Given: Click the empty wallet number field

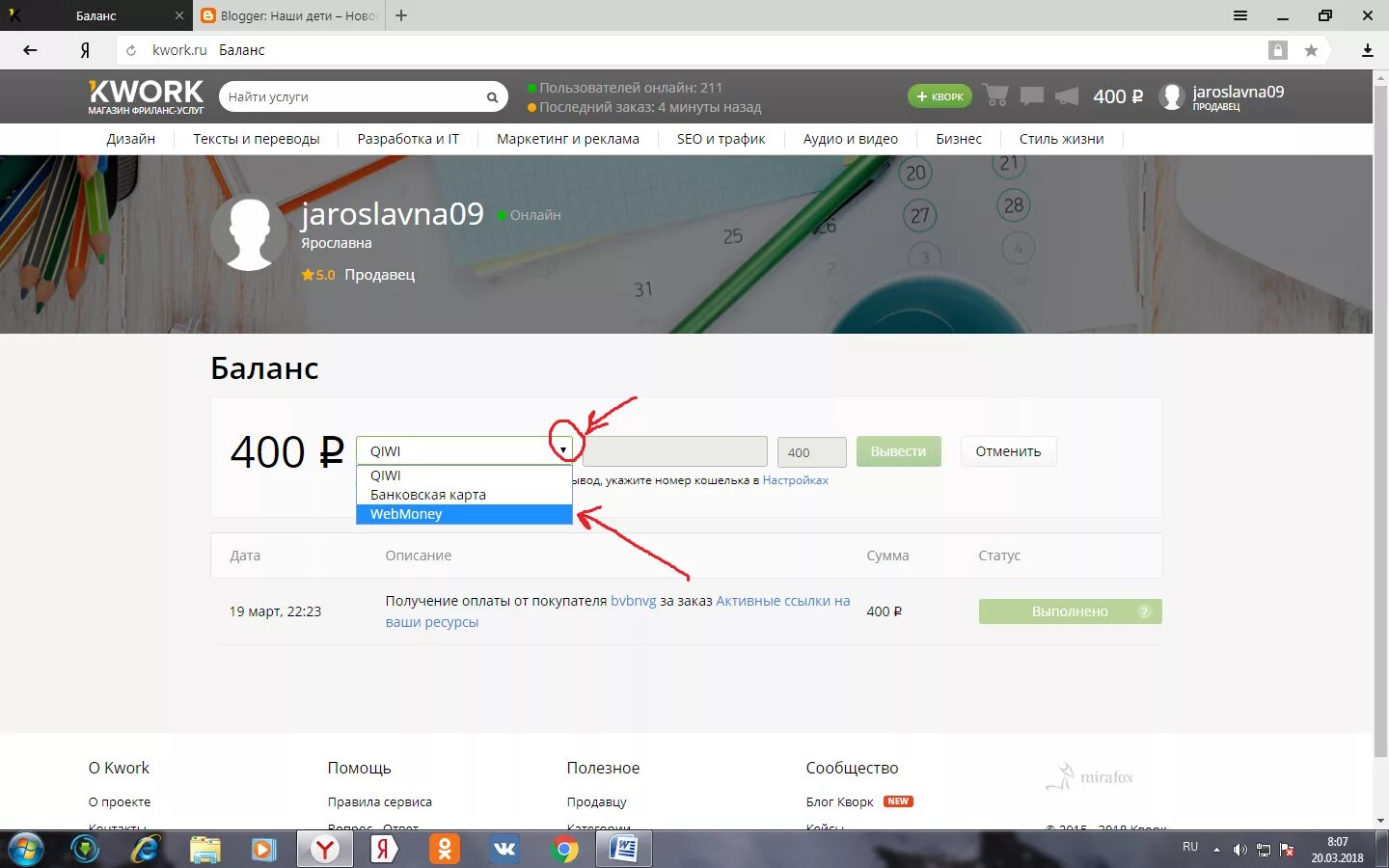Looking at the screenshot, I should coord(675,451).
